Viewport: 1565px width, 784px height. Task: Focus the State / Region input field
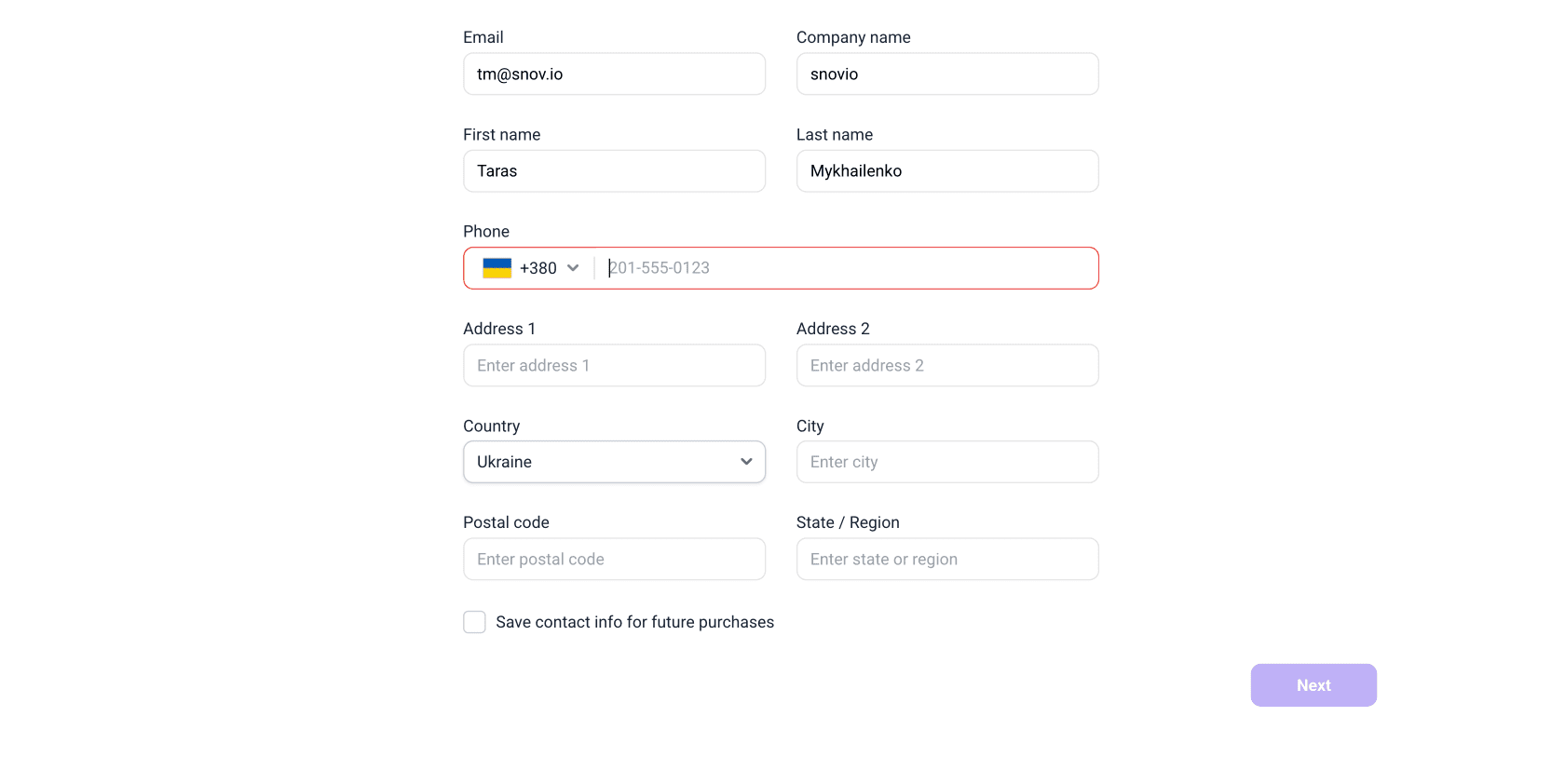(947, 560)
